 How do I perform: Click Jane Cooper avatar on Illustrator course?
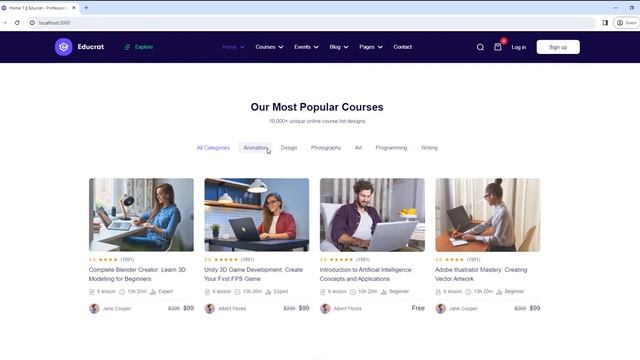[x=440, y=309]
